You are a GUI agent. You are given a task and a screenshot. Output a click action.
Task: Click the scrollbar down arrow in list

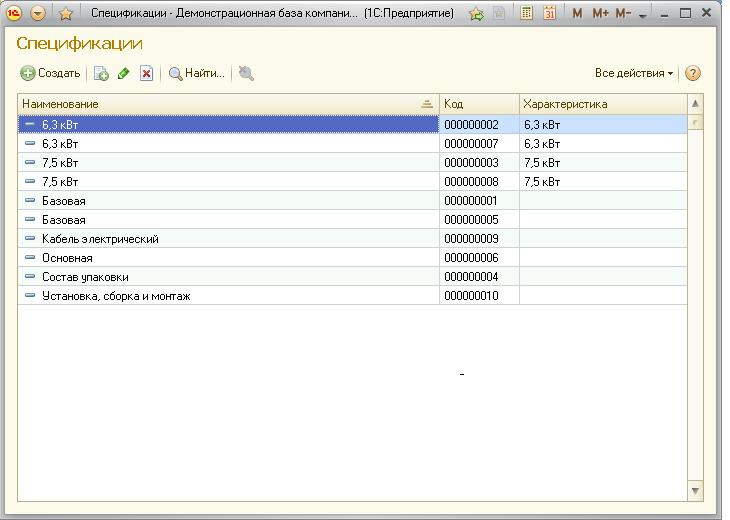coord(696,491)
